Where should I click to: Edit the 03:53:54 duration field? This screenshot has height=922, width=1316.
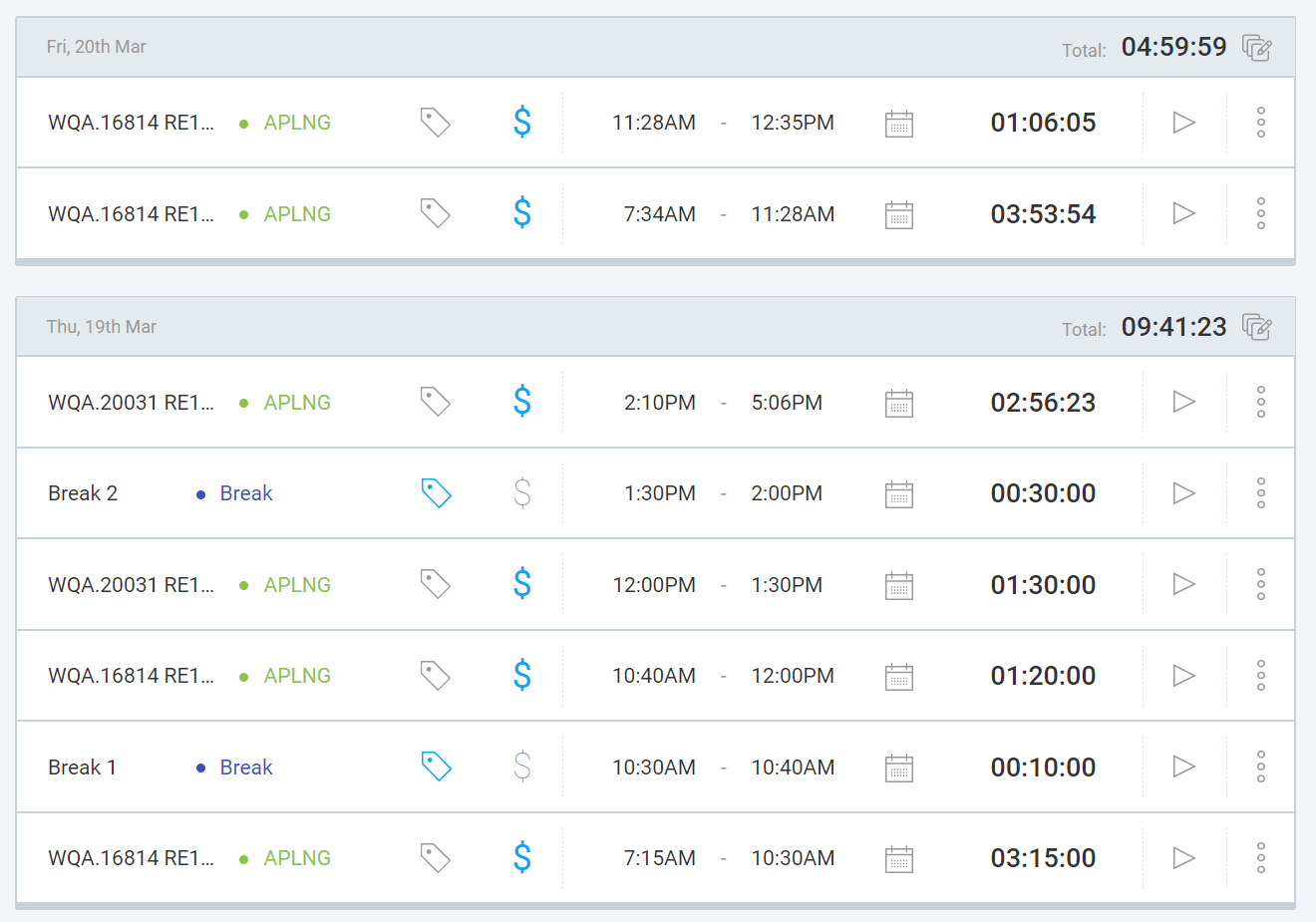pos(1043,214)
